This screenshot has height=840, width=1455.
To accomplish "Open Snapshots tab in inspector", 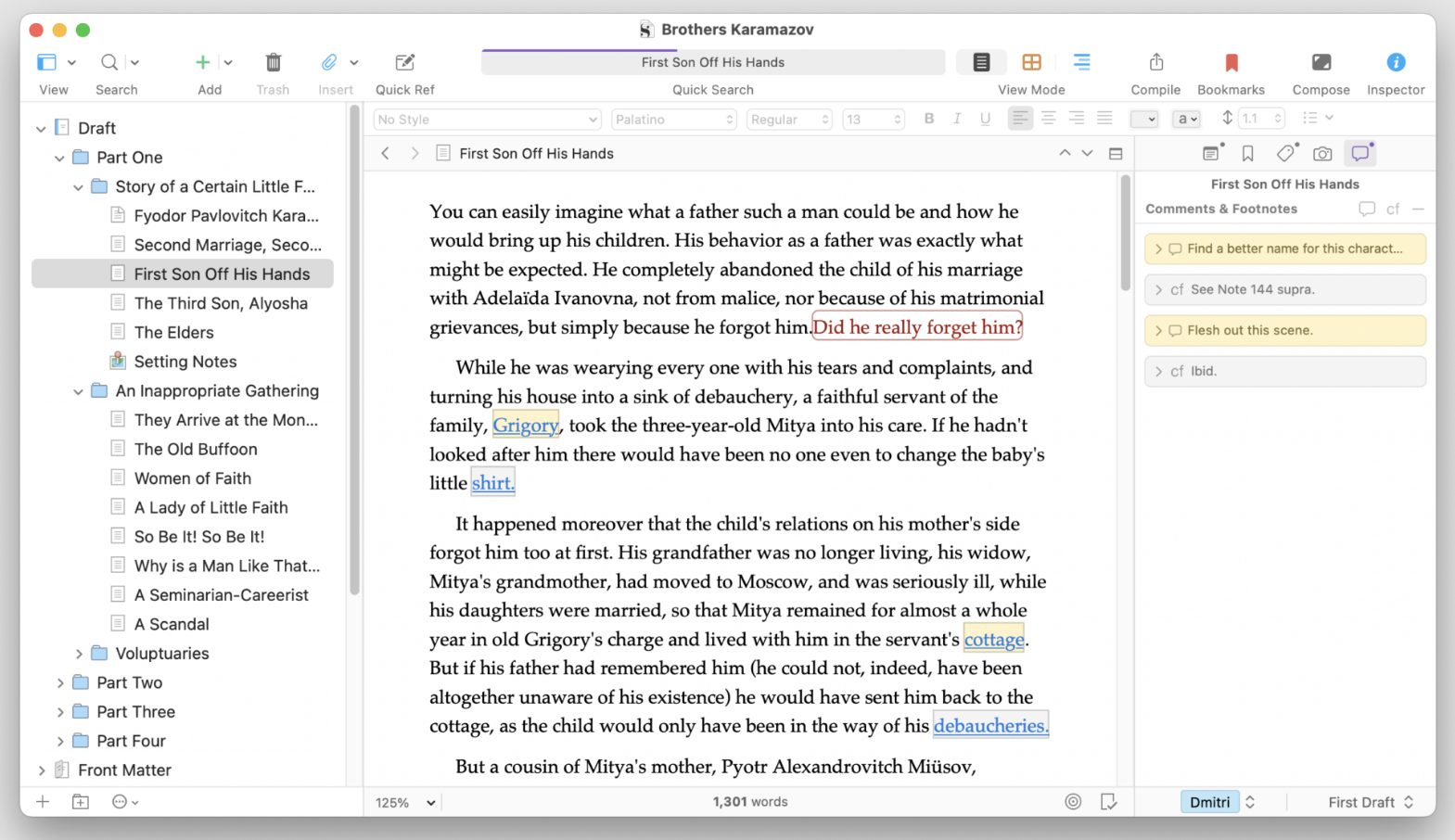I will [x=1322, y=154].
